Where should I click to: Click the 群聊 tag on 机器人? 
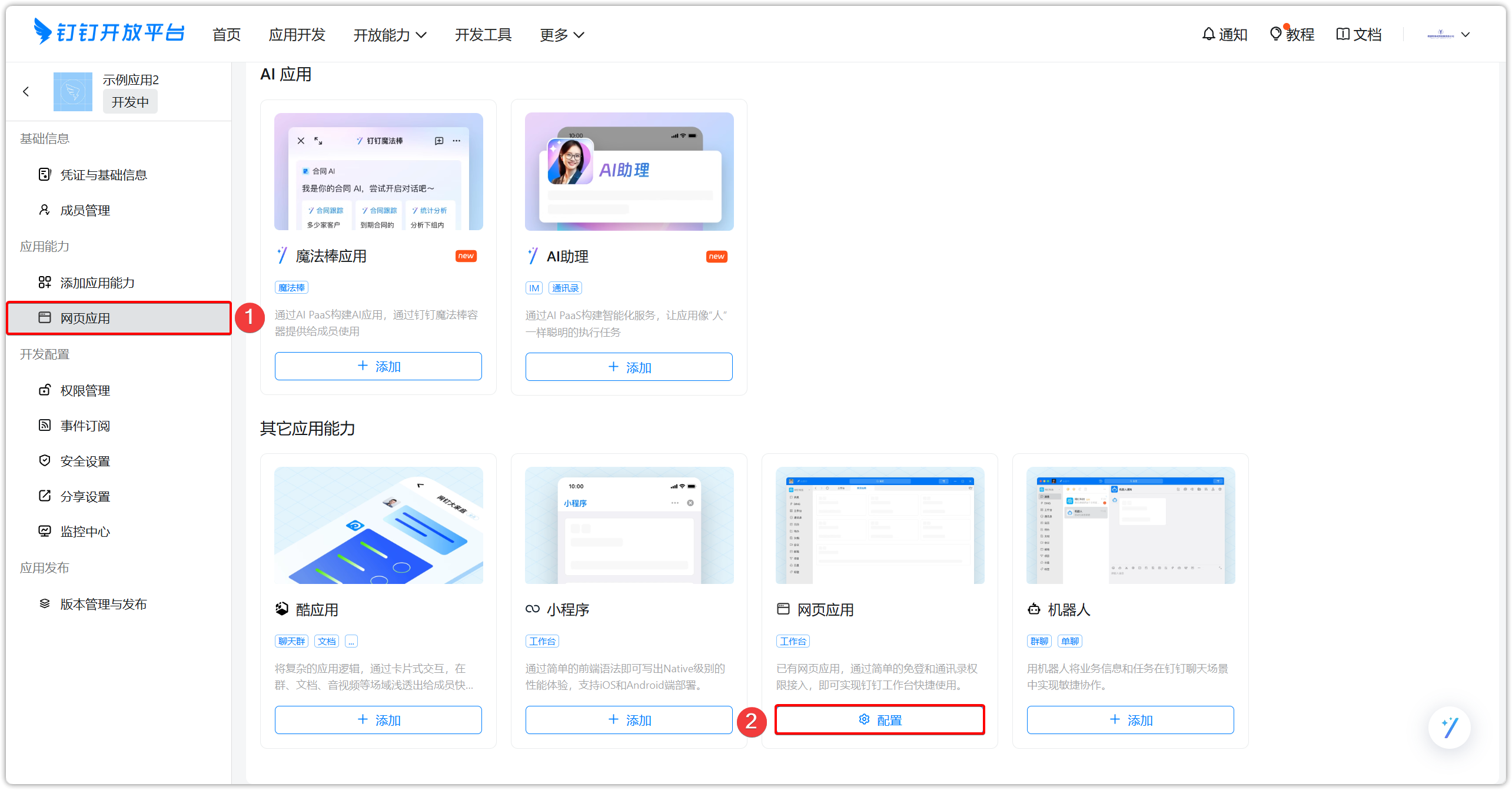point(1039,641)
